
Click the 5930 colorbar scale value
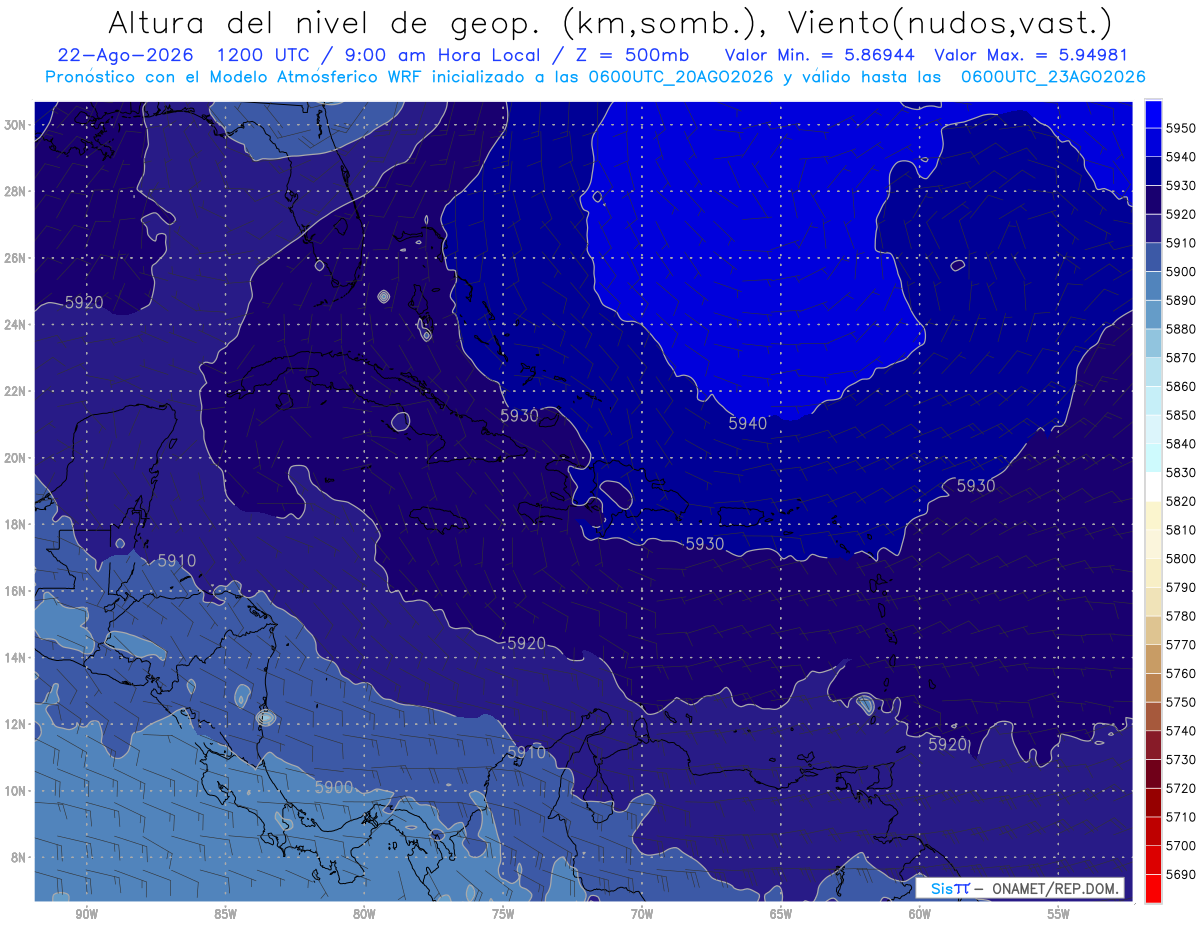click(x=1180, y=185)
